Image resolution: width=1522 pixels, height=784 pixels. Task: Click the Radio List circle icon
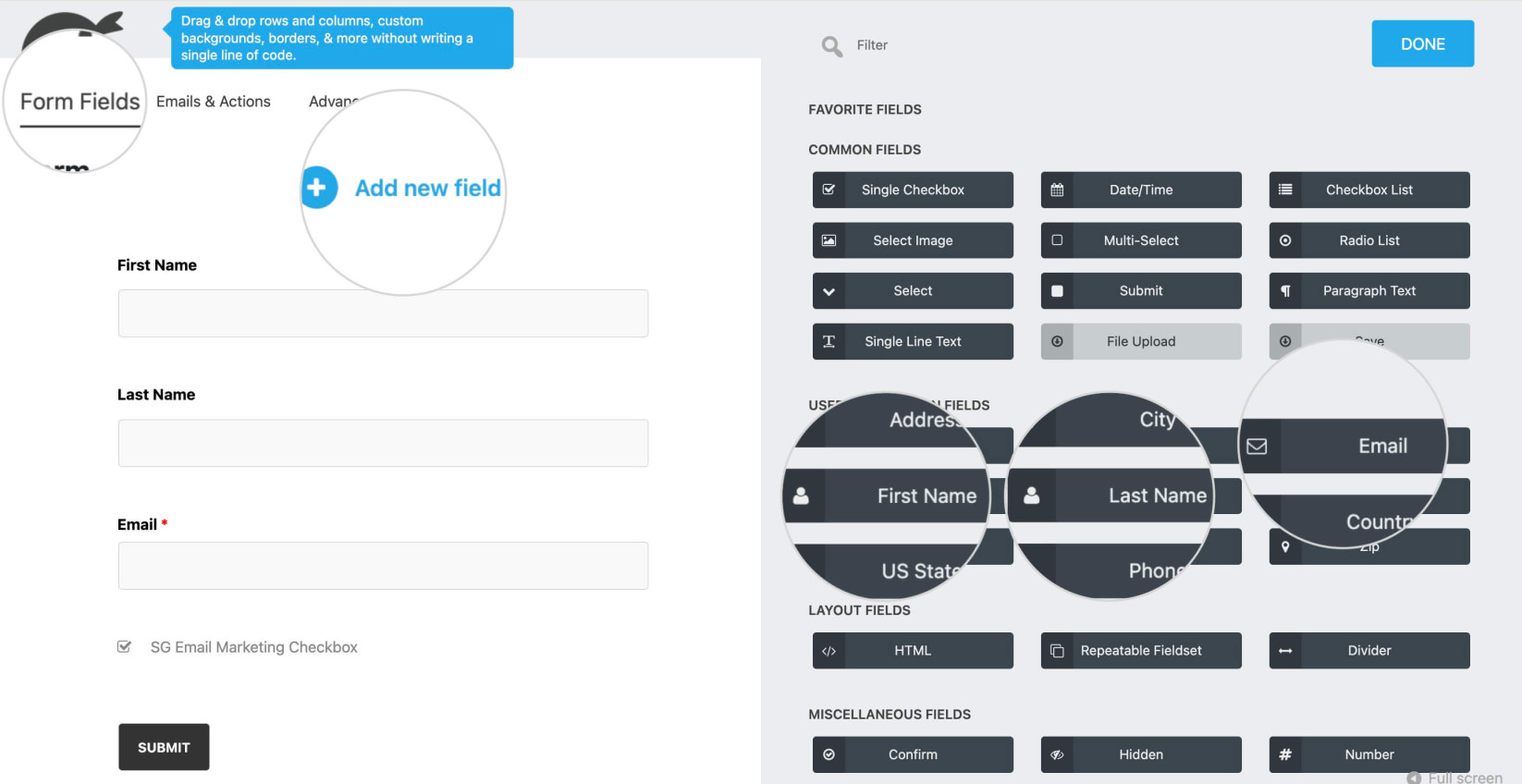pyautogui.click(x=1285, y=240)
